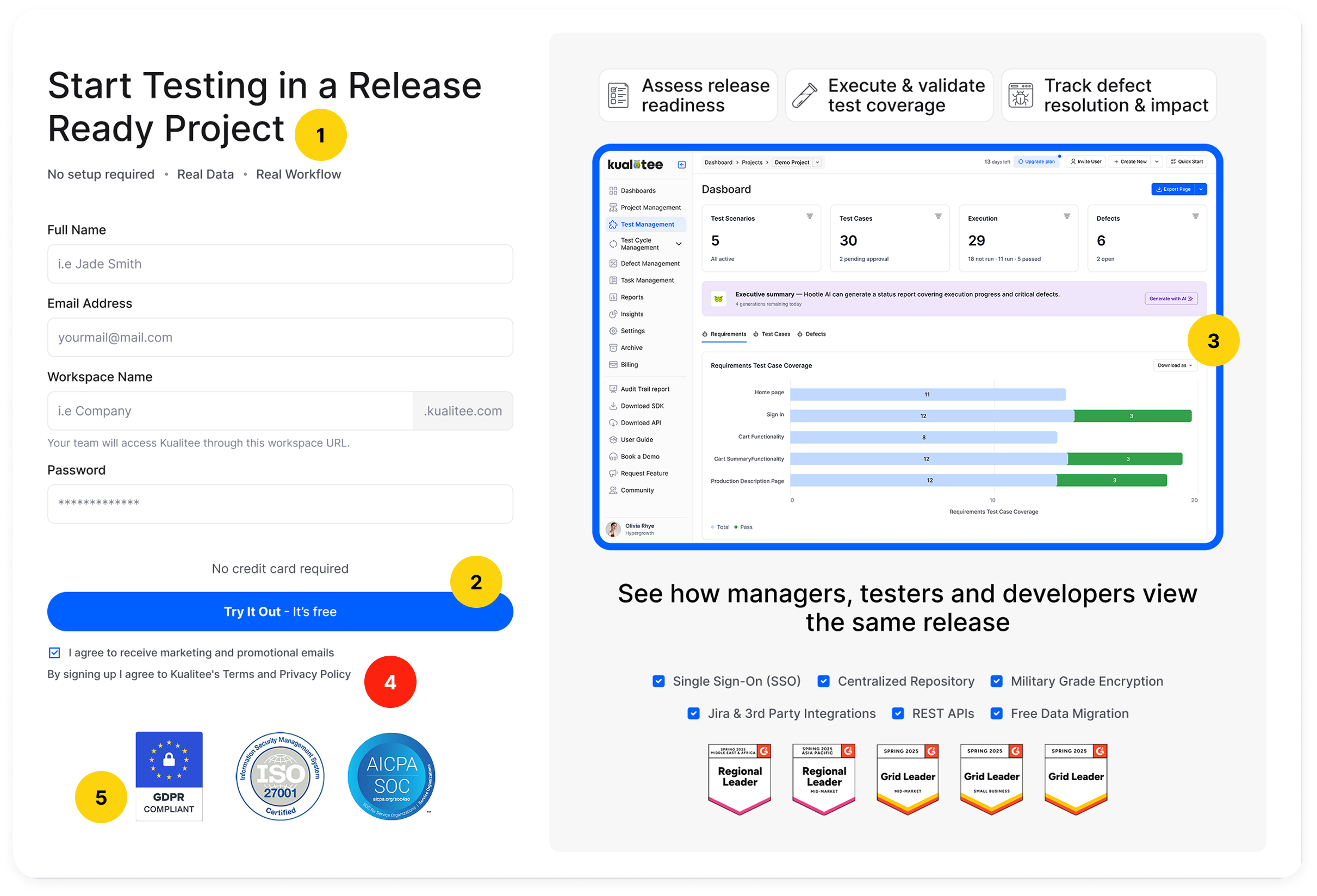Click the Email Address input field
Image resolution: width=1317 pixels, height=896 pixels.
tap(280, 337)
